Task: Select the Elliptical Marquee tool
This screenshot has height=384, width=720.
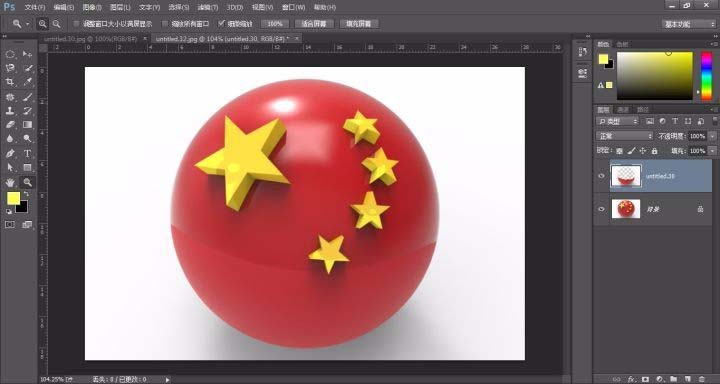Action: point(10,54)
